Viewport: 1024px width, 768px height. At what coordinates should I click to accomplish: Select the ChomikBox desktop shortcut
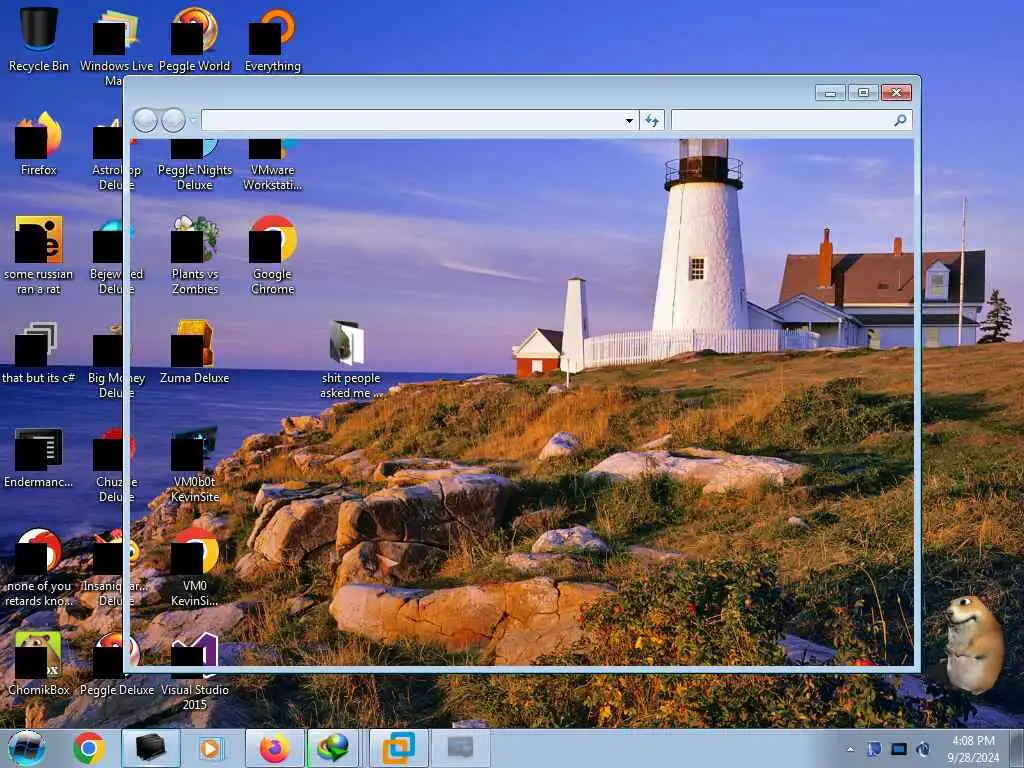[x=39, y=663]
